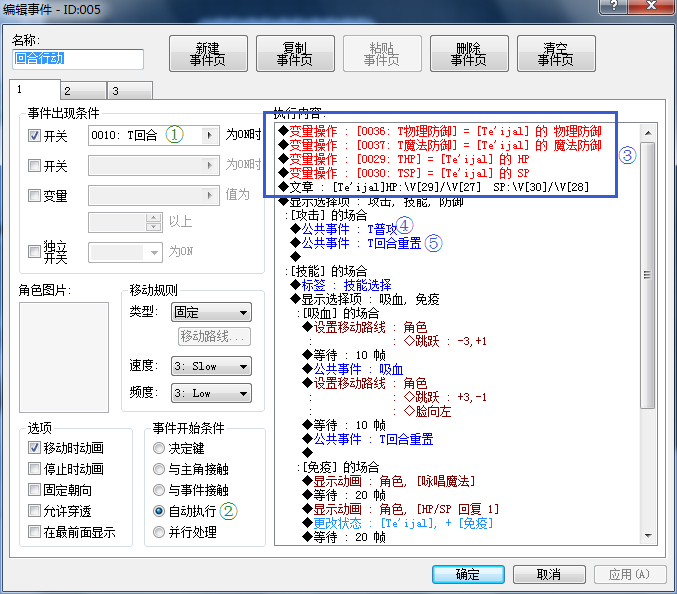Select command line 变量操作 [0036: T物理防御]
Image resolution: width=677 pixels, height=594 pixels.
(x=440, y=131)
